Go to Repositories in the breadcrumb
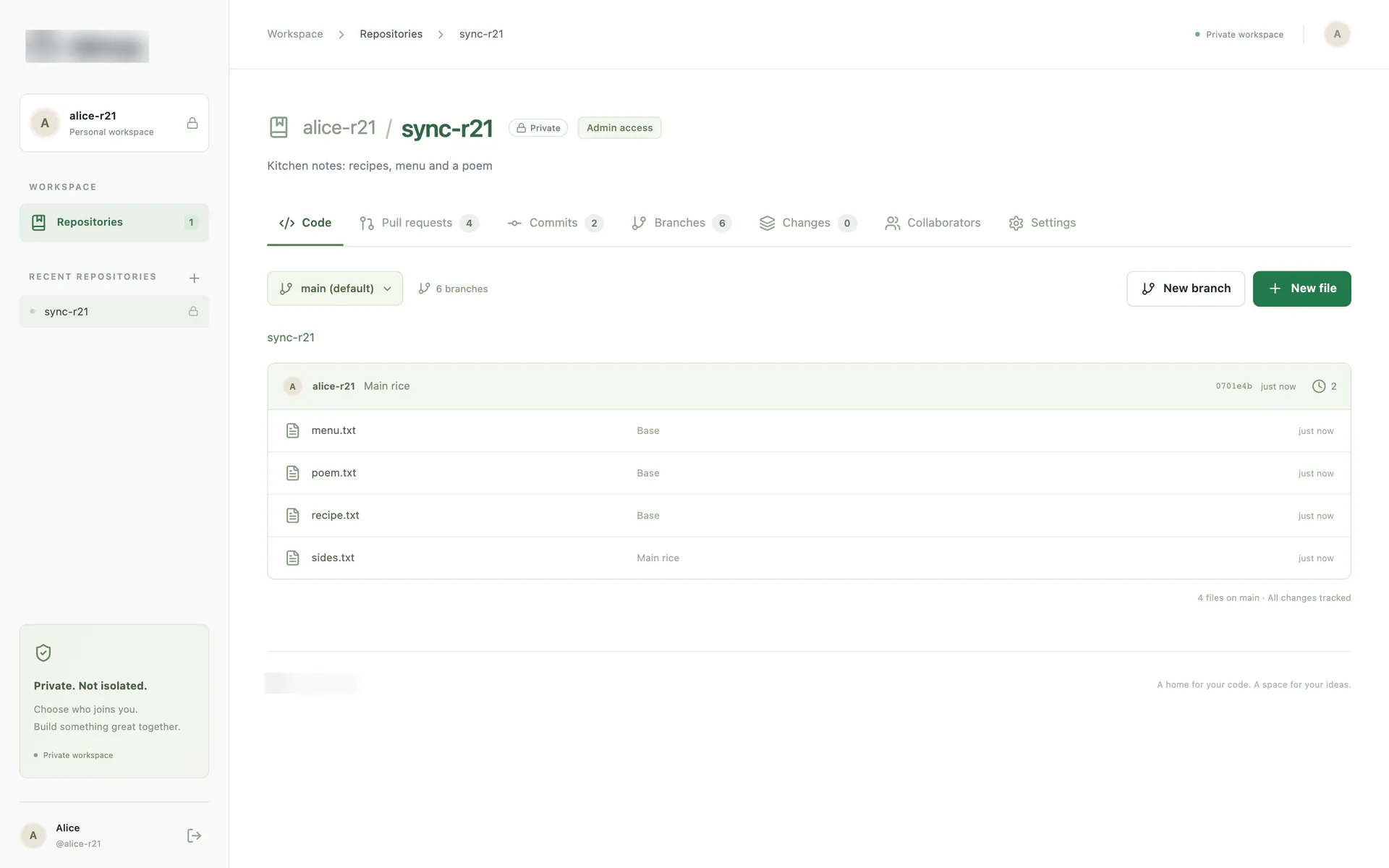Screen dimensions: 1389x868 [391, 34]
